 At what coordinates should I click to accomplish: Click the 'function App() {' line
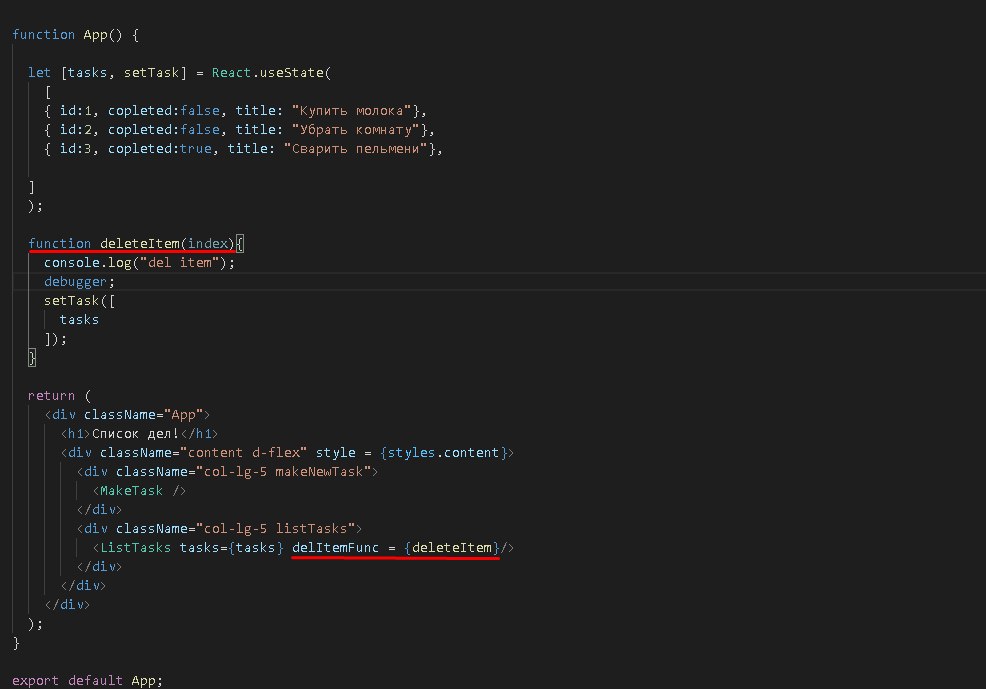tap(75, 35)
